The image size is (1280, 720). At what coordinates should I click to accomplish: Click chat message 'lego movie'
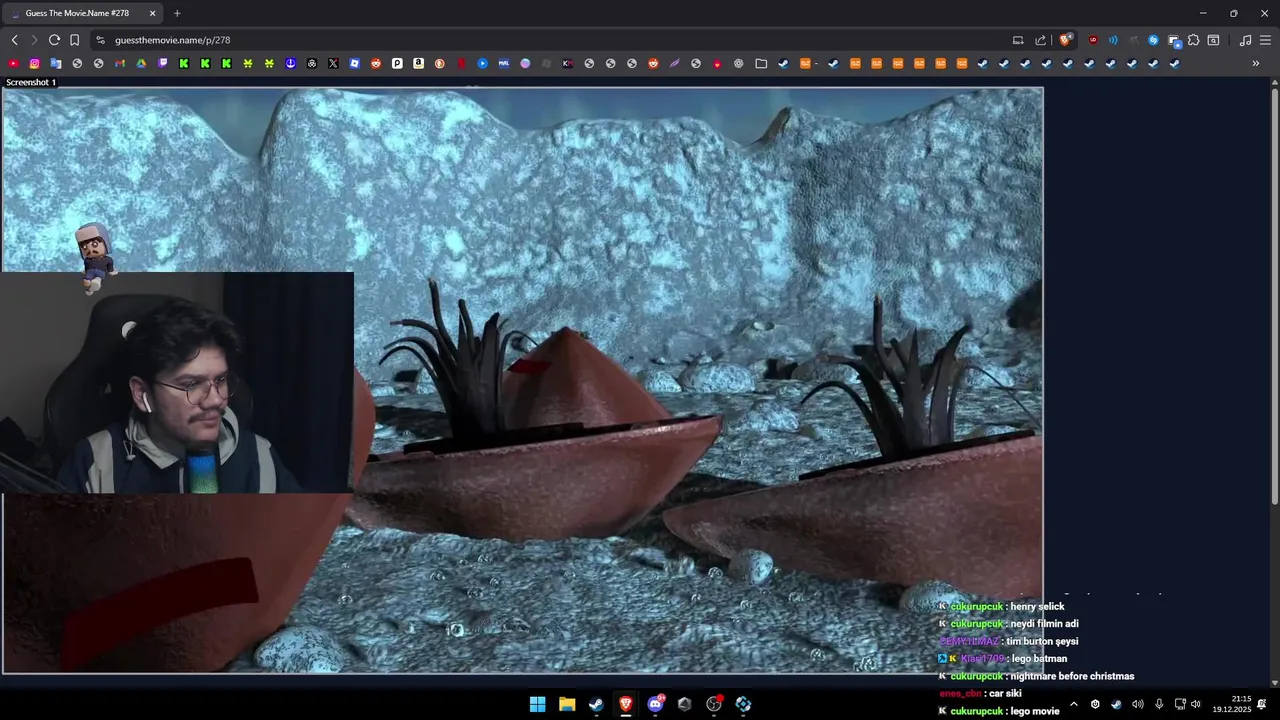[x=1035, y=711]
